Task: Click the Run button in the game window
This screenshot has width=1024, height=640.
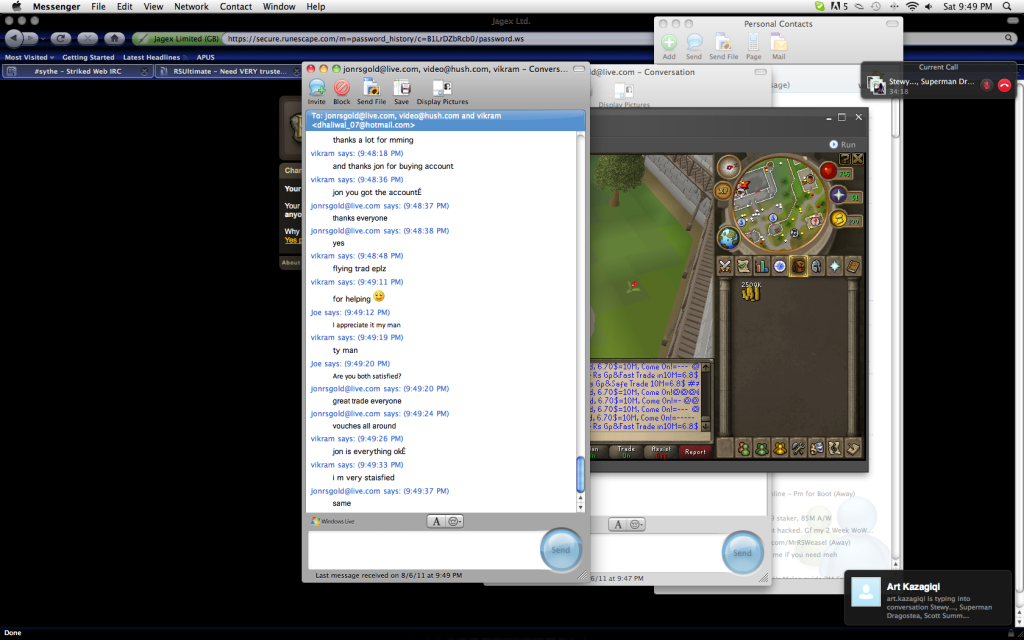Action: [842, 144]
